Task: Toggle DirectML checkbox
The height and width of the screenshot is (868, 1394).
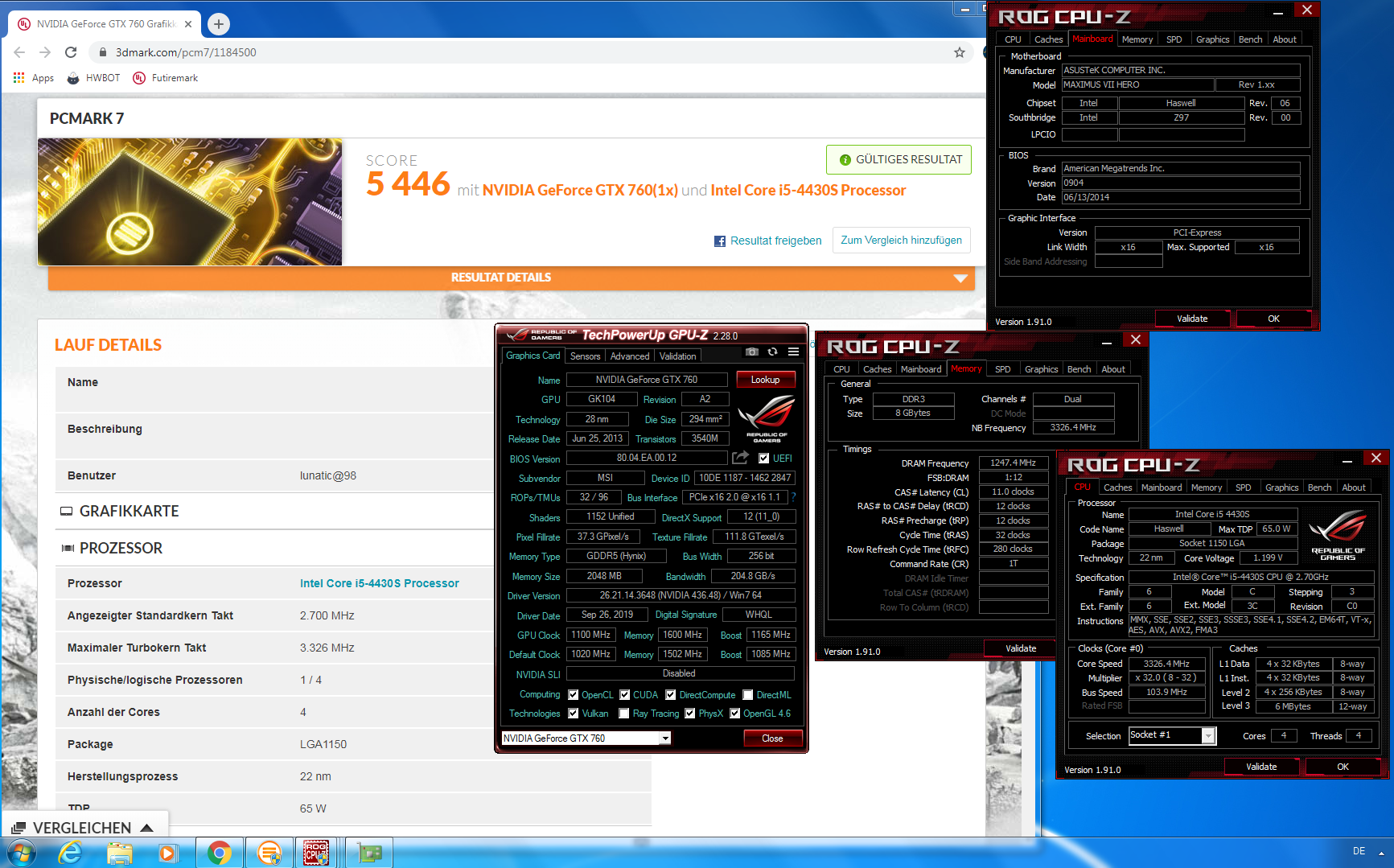Action: coord(747,695)
